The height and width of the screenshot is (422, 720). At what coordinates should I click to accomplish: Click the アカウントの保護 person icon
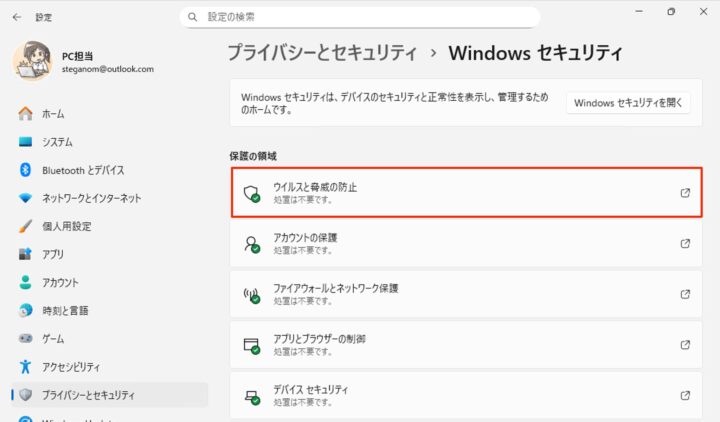click(252, 243)
